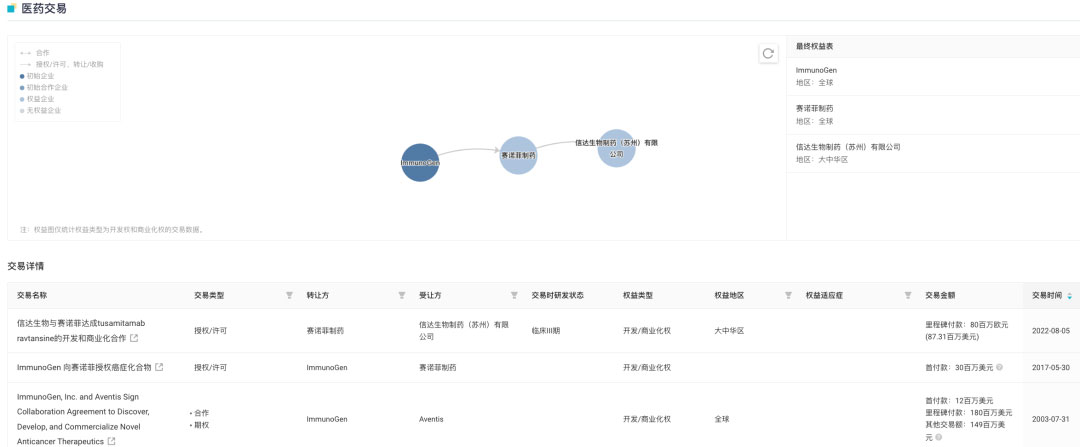Select the ImmunoGen node in graph

point(420,162)
